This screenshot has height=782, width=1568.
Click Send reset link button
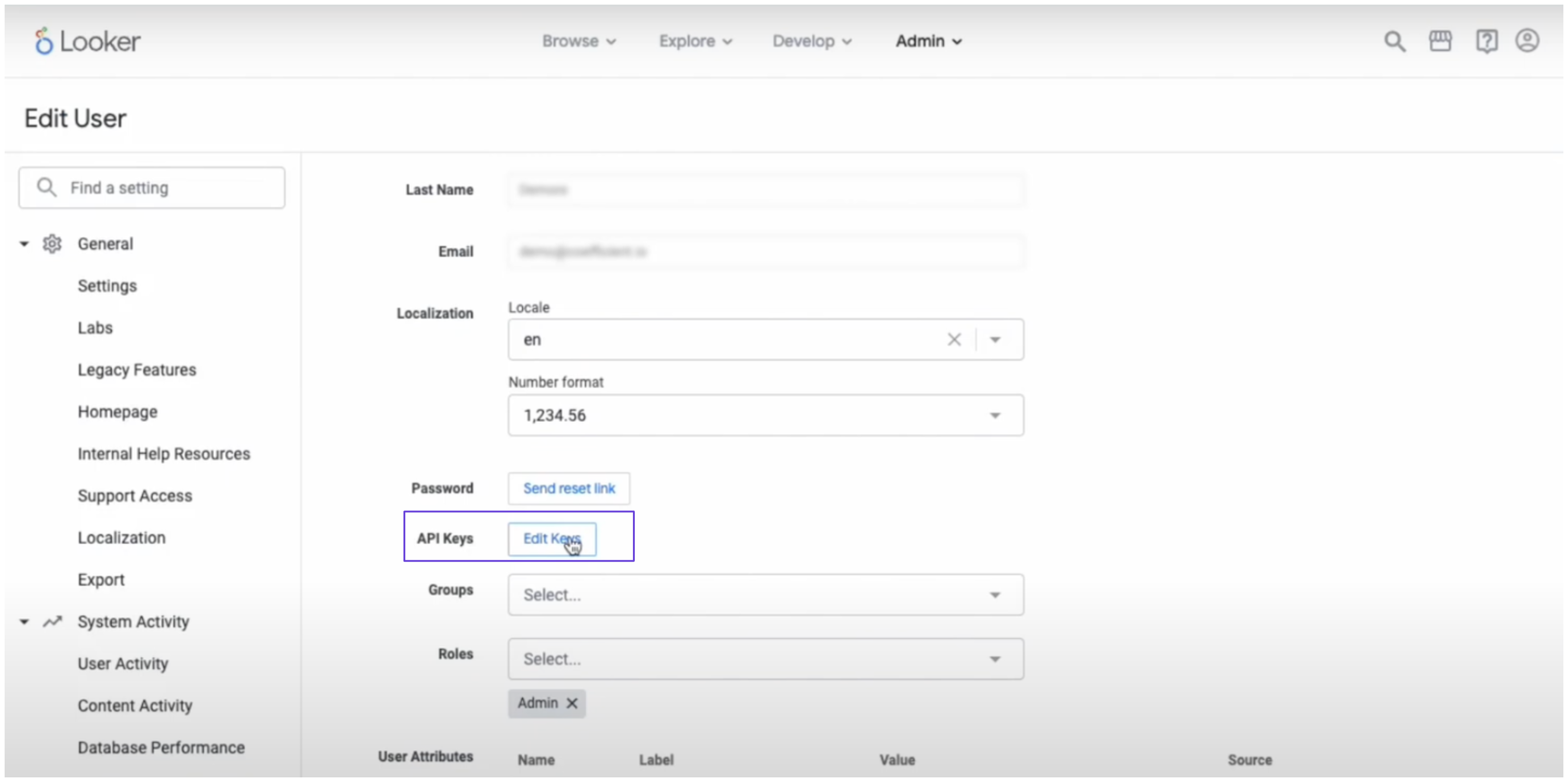pyautogui.click(x=569, y=488)
